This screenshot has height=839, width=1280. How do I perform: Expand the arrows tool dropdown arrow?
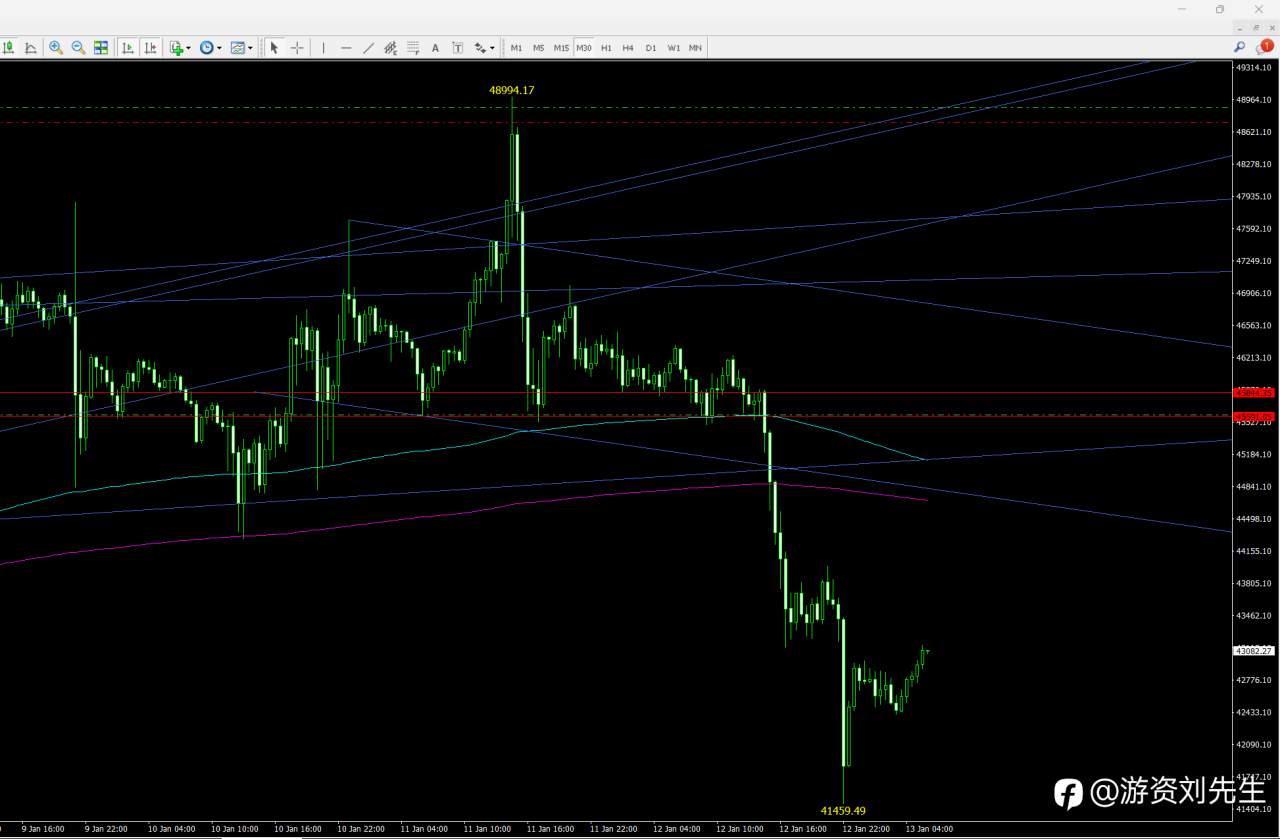[x=492, y=47]
